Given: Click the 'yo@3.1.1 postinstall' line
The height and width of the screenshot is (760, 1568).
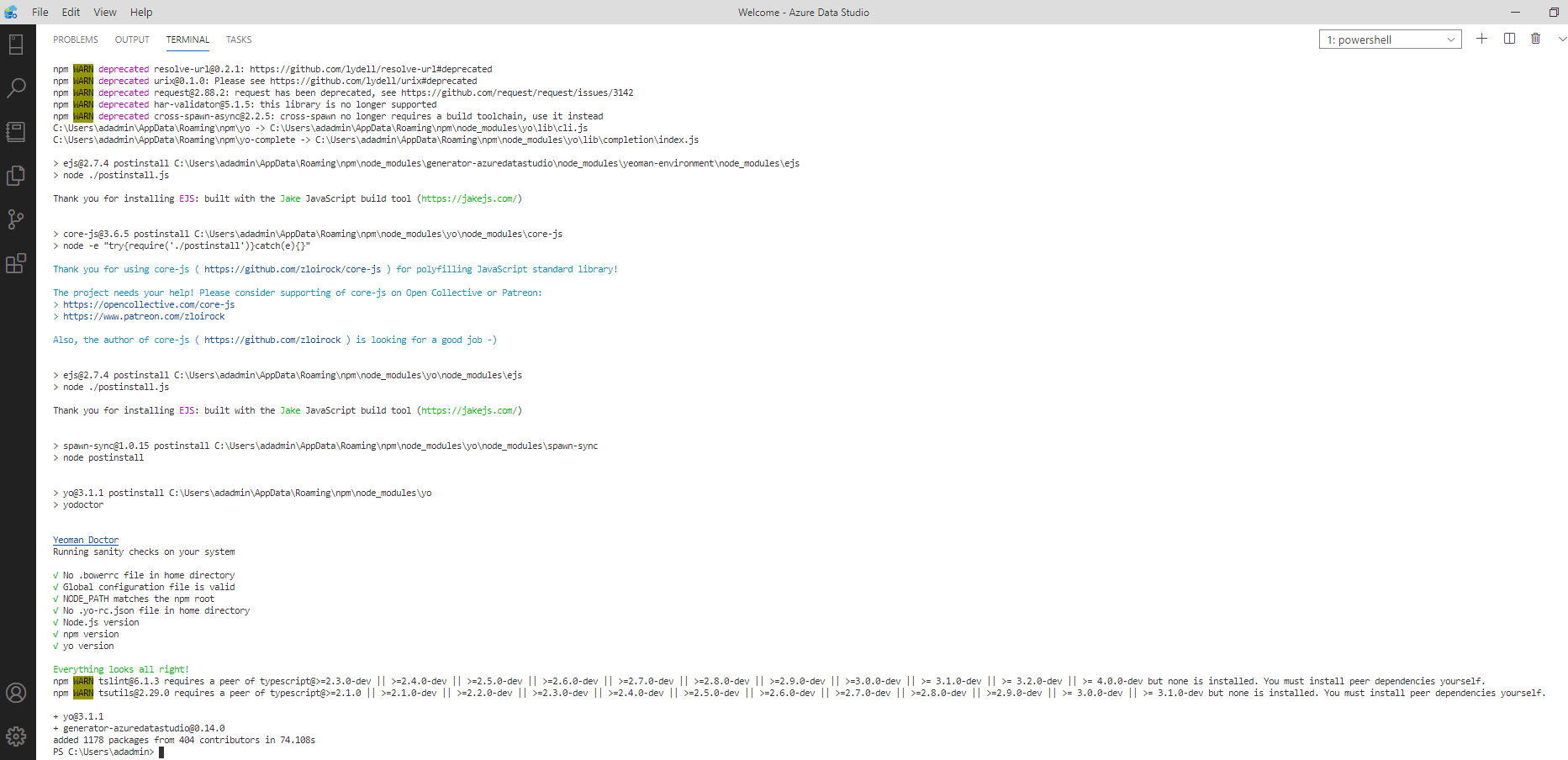Looking at the screenshot, I should click(x=242, y=493).
